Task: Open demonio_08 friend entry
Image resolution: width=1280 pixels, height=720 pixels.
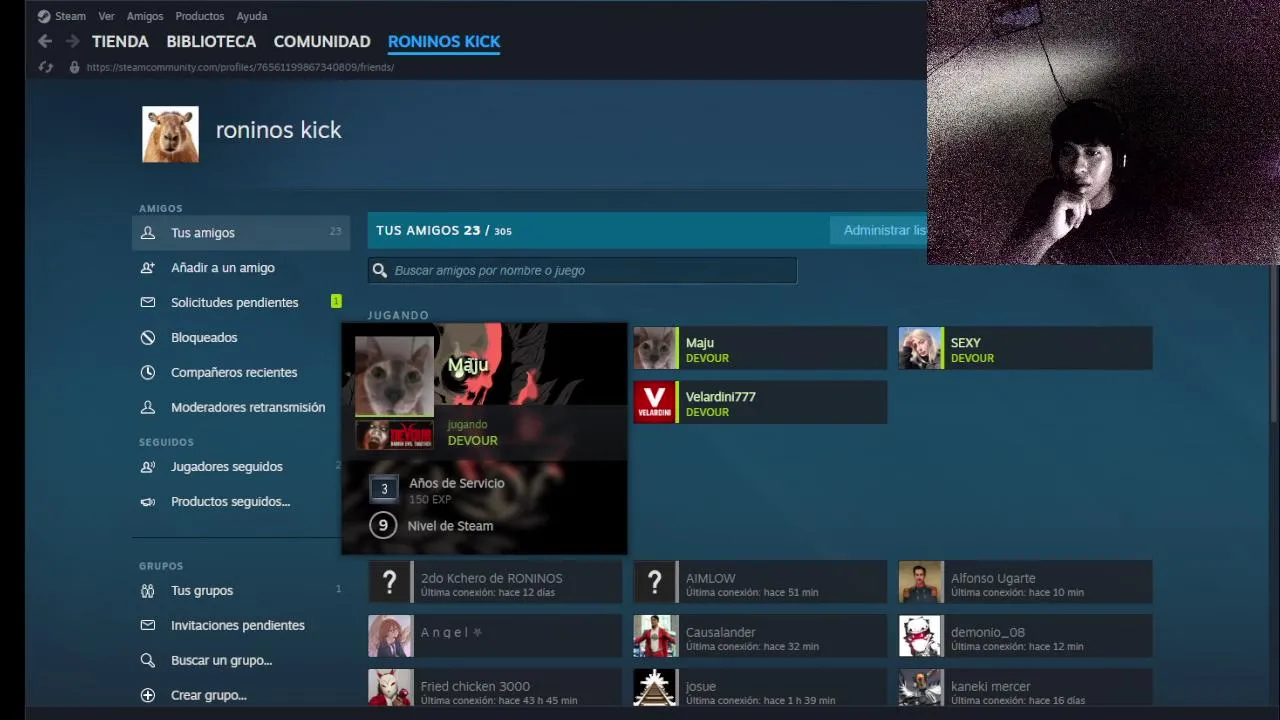Action: (1025, 636)
